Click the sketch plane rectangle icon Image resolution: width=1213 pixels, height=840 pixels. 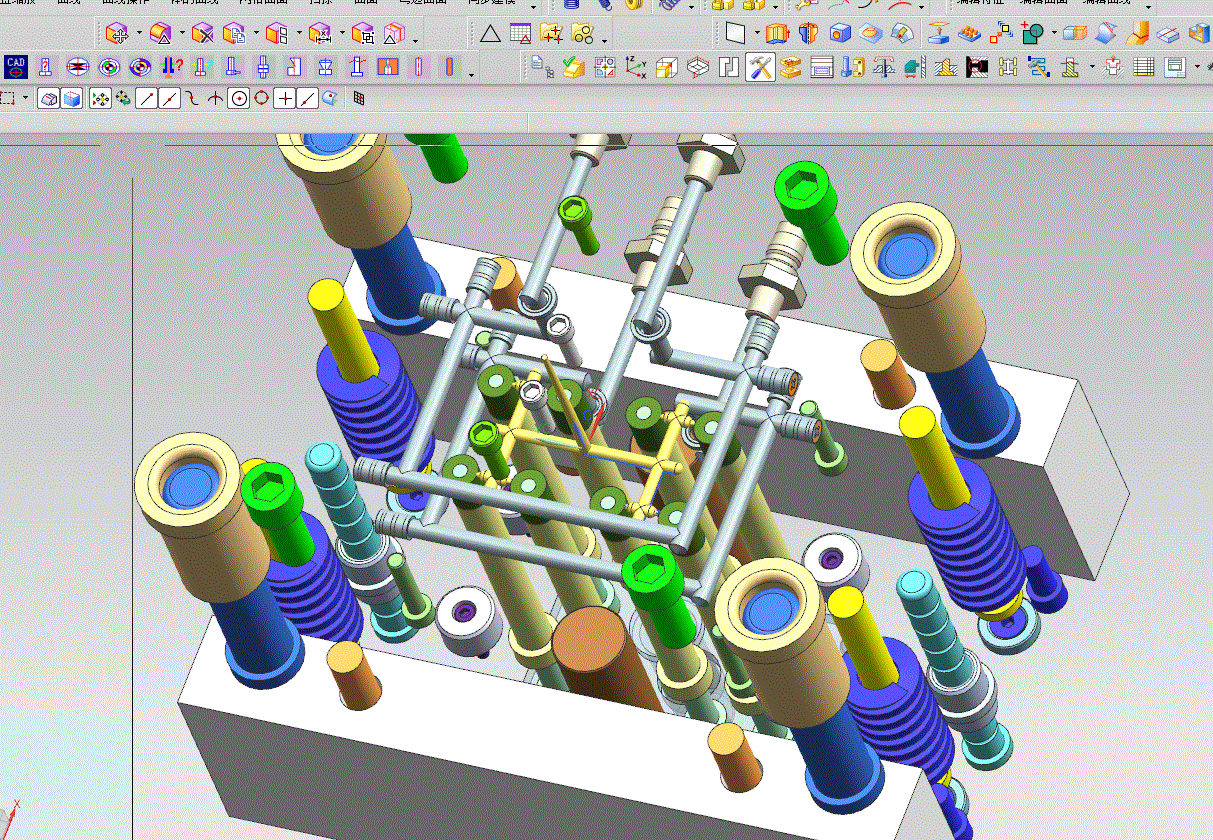point(735,34)
